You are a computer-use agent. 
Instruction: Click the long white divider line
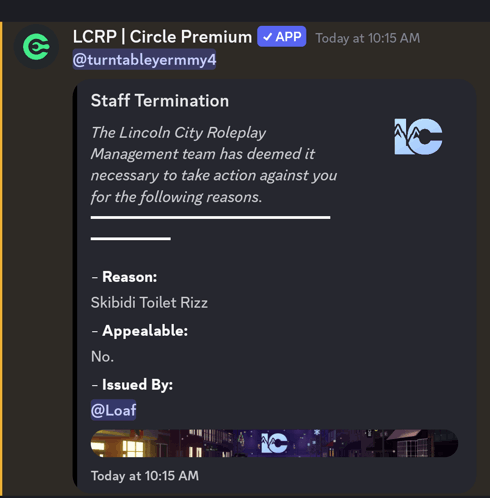tap(210, 218)
